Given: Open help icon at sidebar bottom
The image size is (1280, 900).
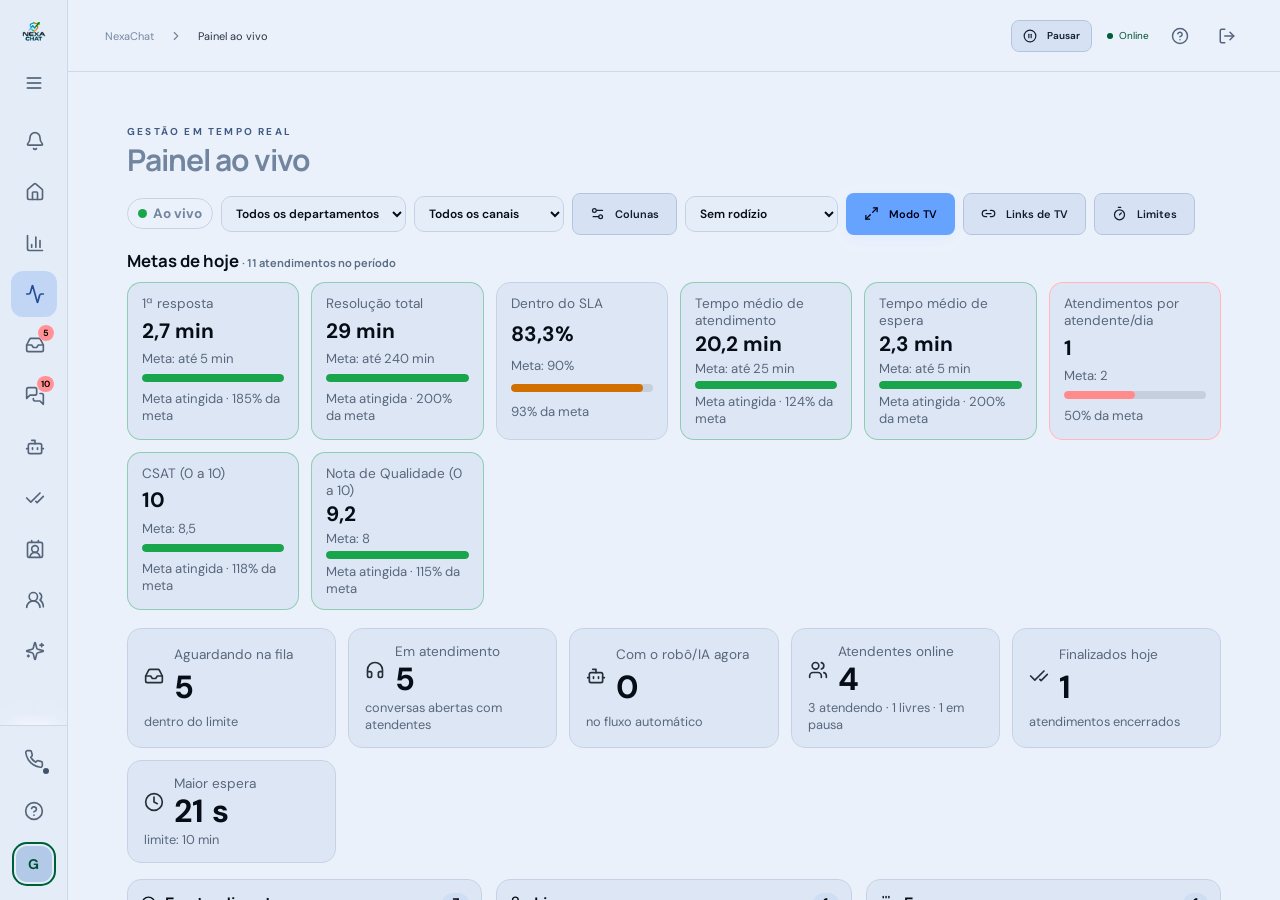Looking at the screenshot, I should [x=34, y=811].
